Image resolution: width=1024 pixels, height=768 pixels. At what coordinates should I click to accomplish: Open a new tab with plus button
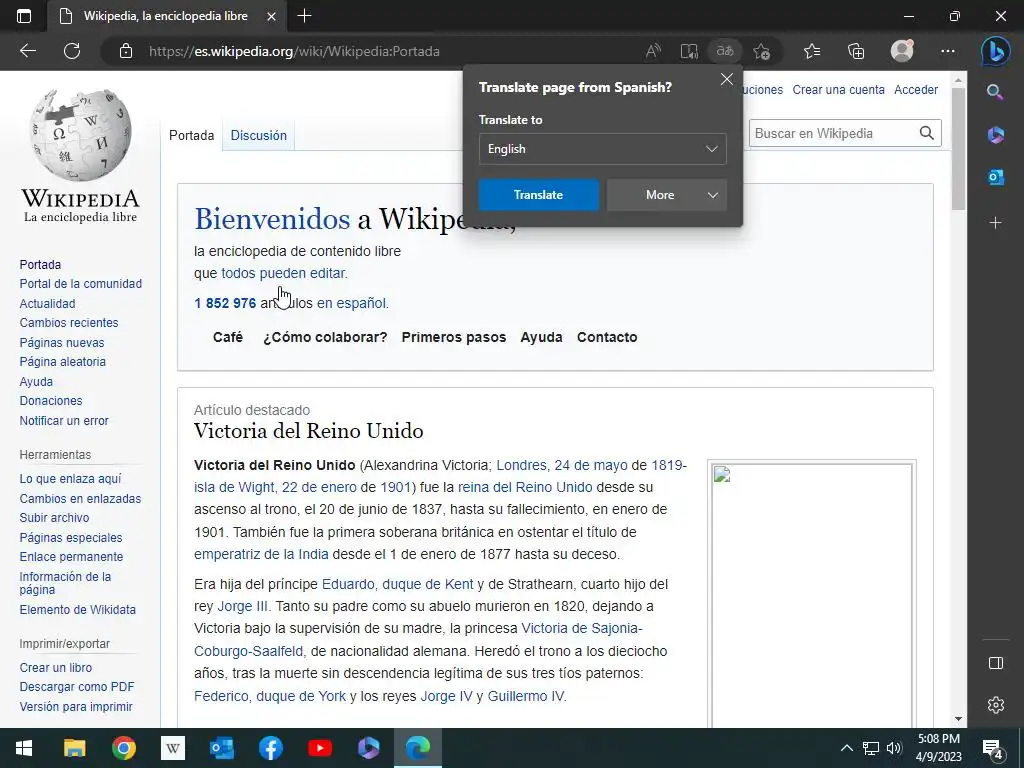pos(304,16)
